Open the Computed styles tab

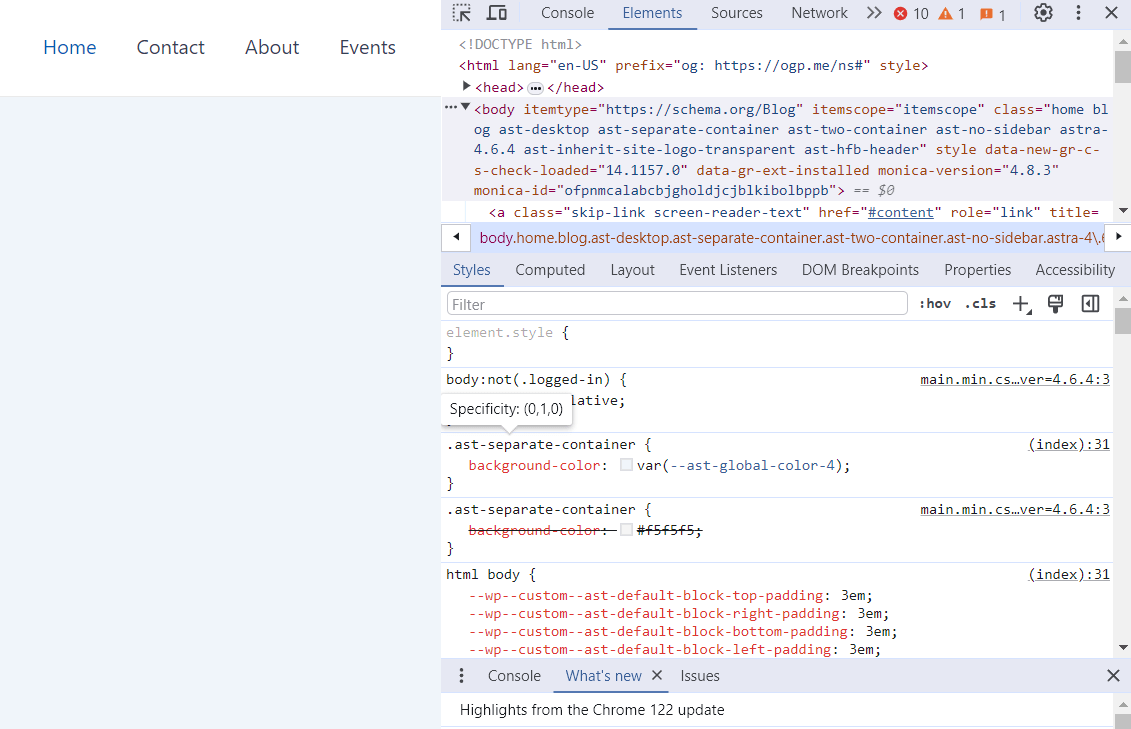[550, 270]
